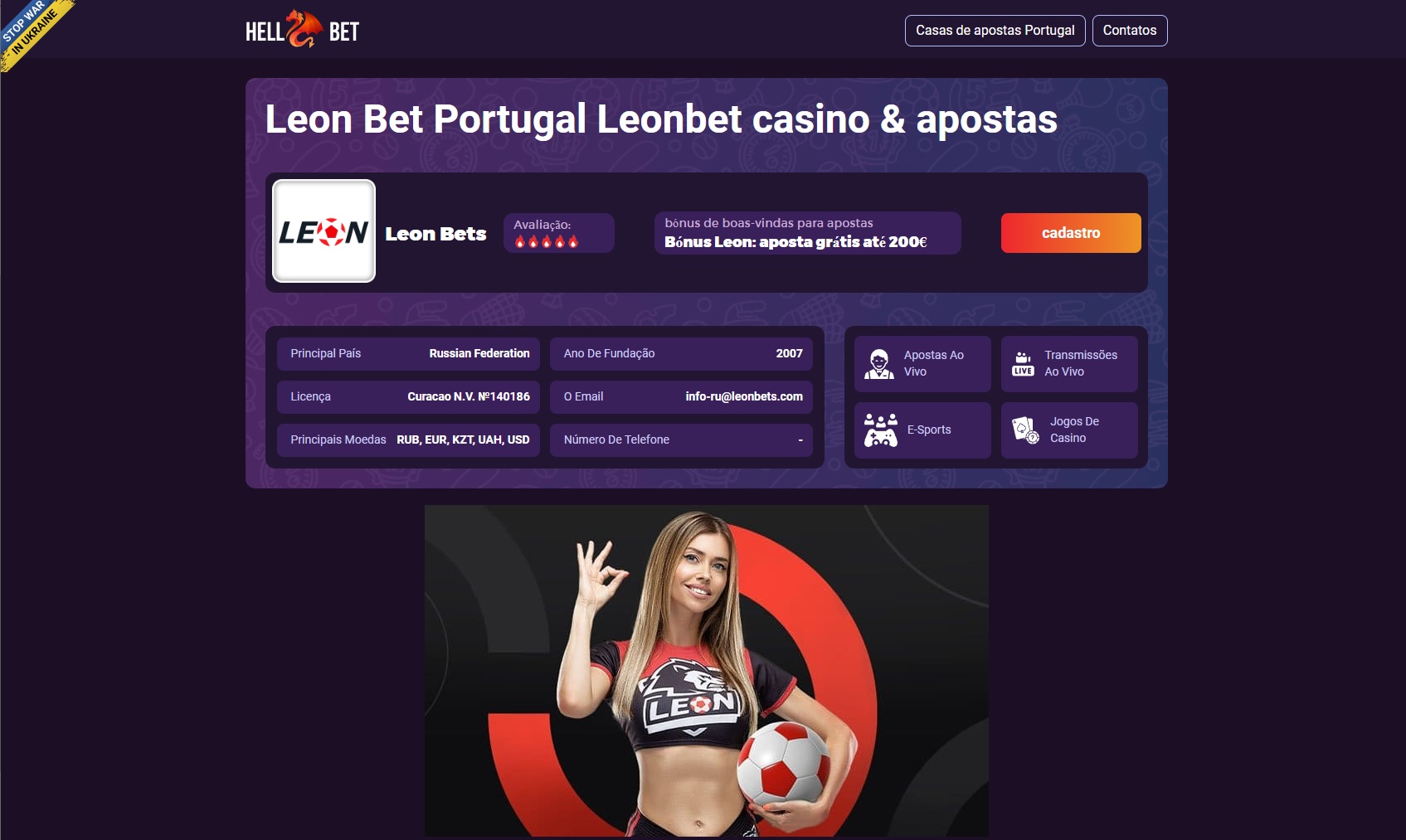Click the Hell Bet dragon logo
The width and height of the screenshot is (1406, 840).
303,30
